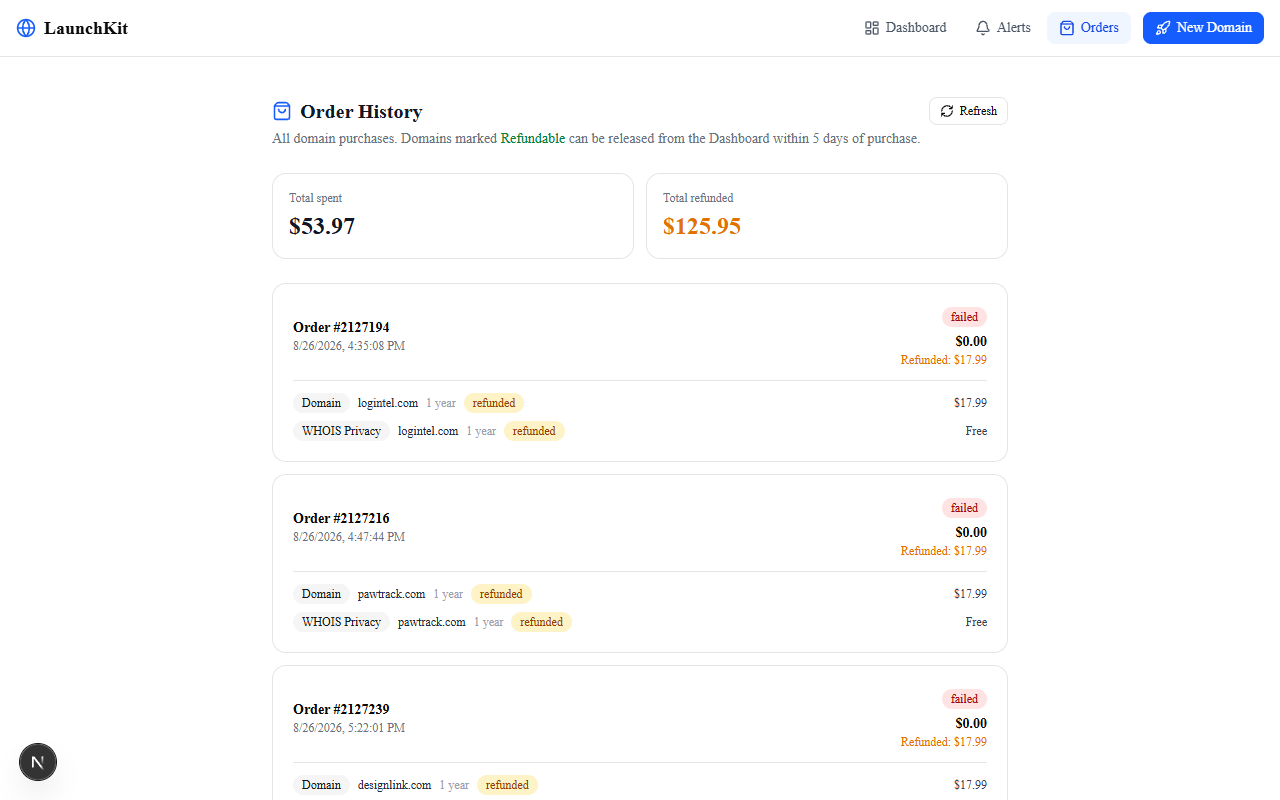Open the Next.js dev tools N badge

point(38,762)
